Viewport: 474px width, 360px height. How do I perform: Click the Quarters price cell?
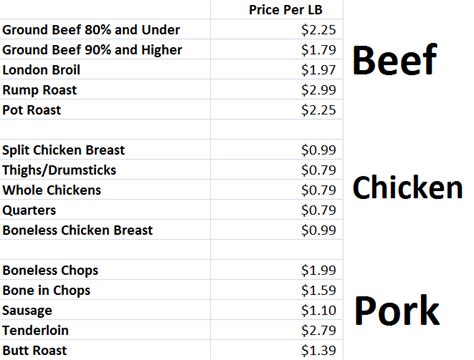point(277,210)
